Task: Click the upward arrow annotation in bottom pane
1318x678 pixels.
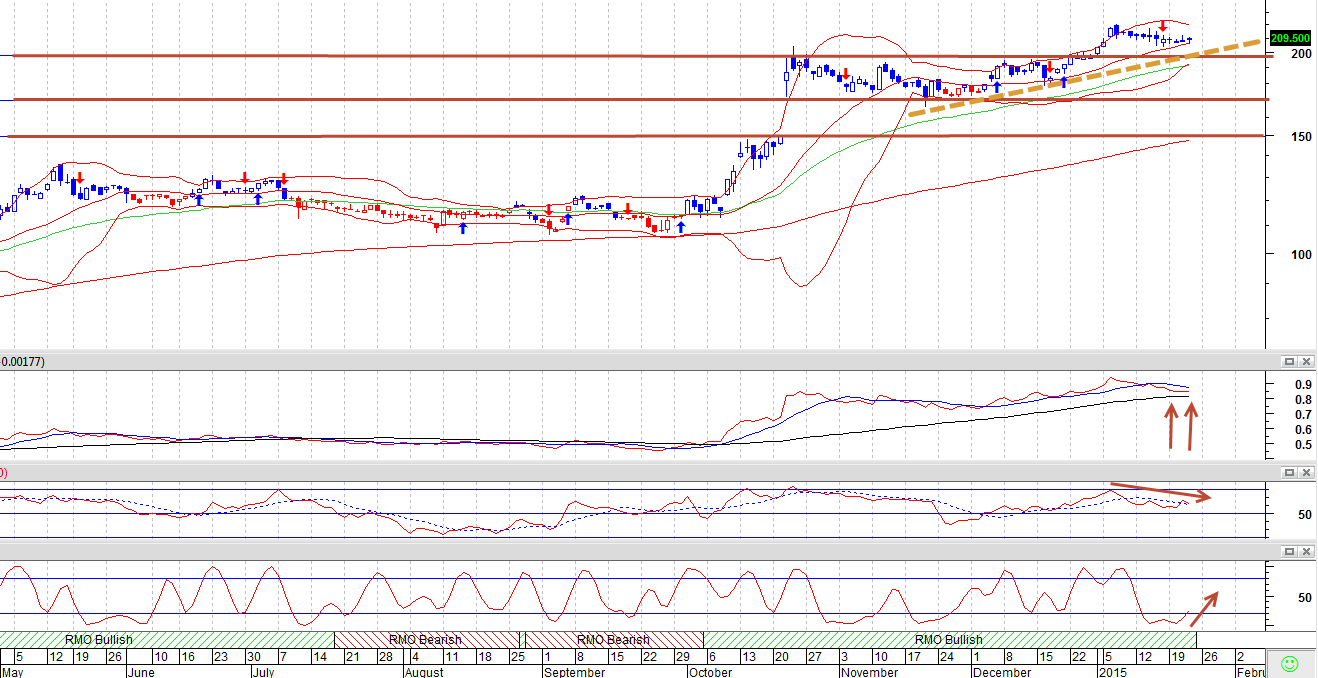Action: [x=1205, y=608]
